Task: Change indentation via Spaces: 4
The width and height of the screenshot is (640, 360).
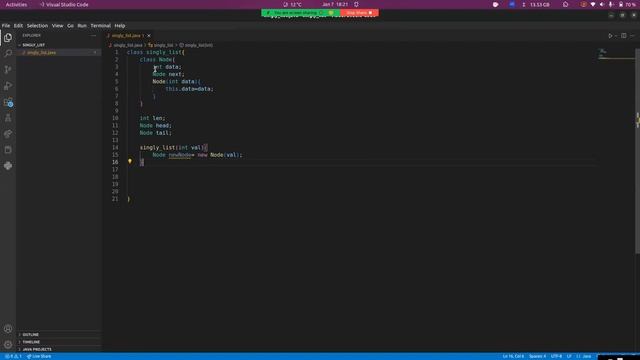Action: pyautogui.click(x=537, y=356)
